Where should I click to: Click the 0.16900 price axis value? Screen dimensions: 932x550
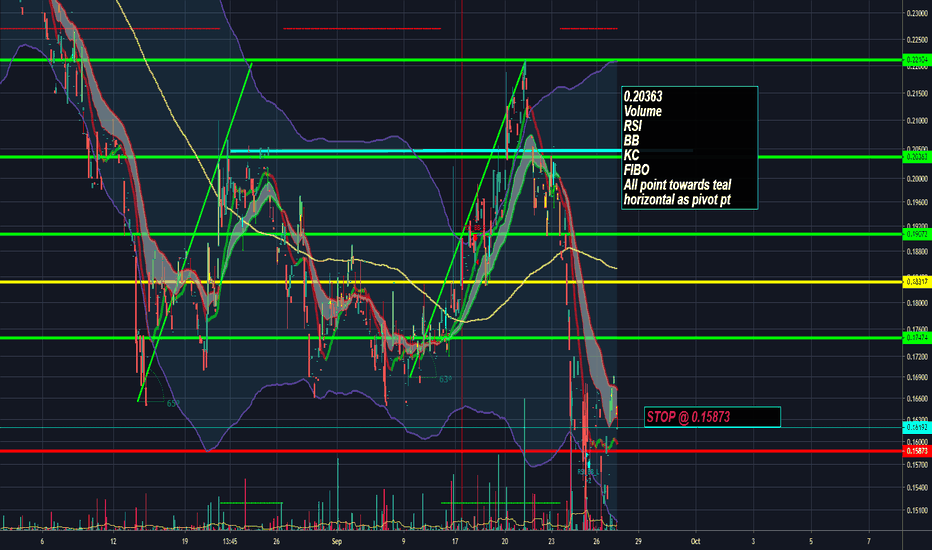click(x=917, y=377)
